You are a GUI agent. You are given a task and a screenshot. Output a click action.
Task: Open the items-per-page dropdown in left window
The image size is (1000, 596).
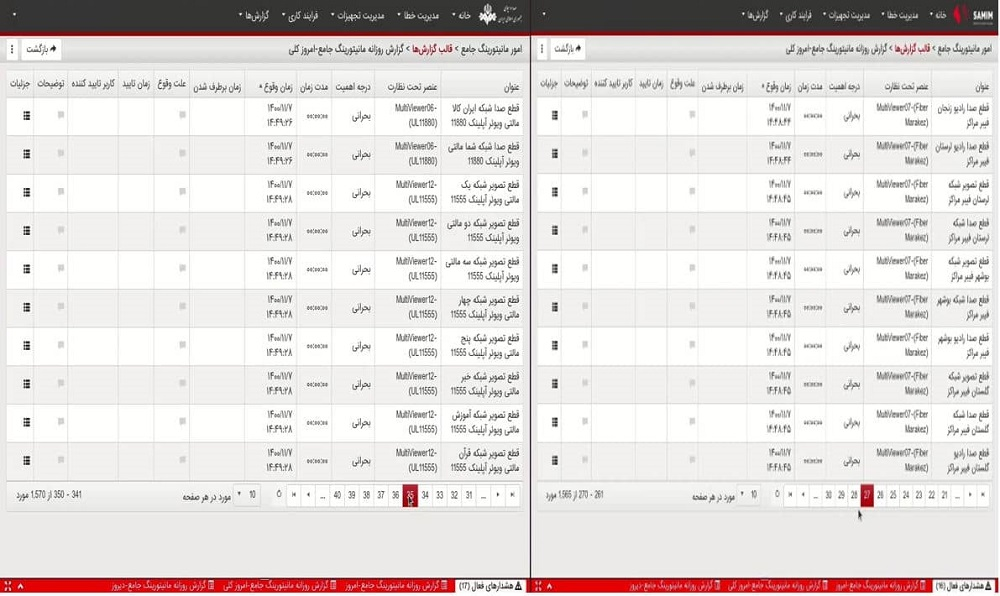click(247, 495)
